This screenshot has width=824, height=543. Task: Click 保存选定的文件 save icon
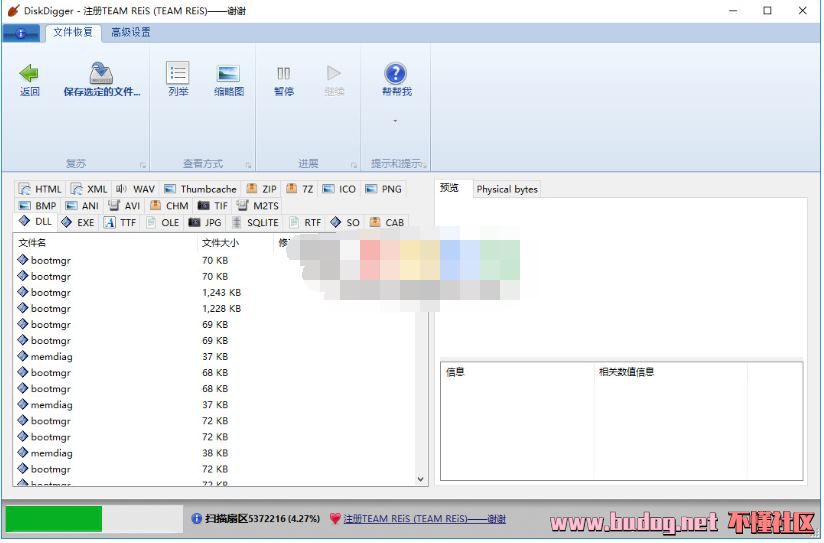[101, 74]
